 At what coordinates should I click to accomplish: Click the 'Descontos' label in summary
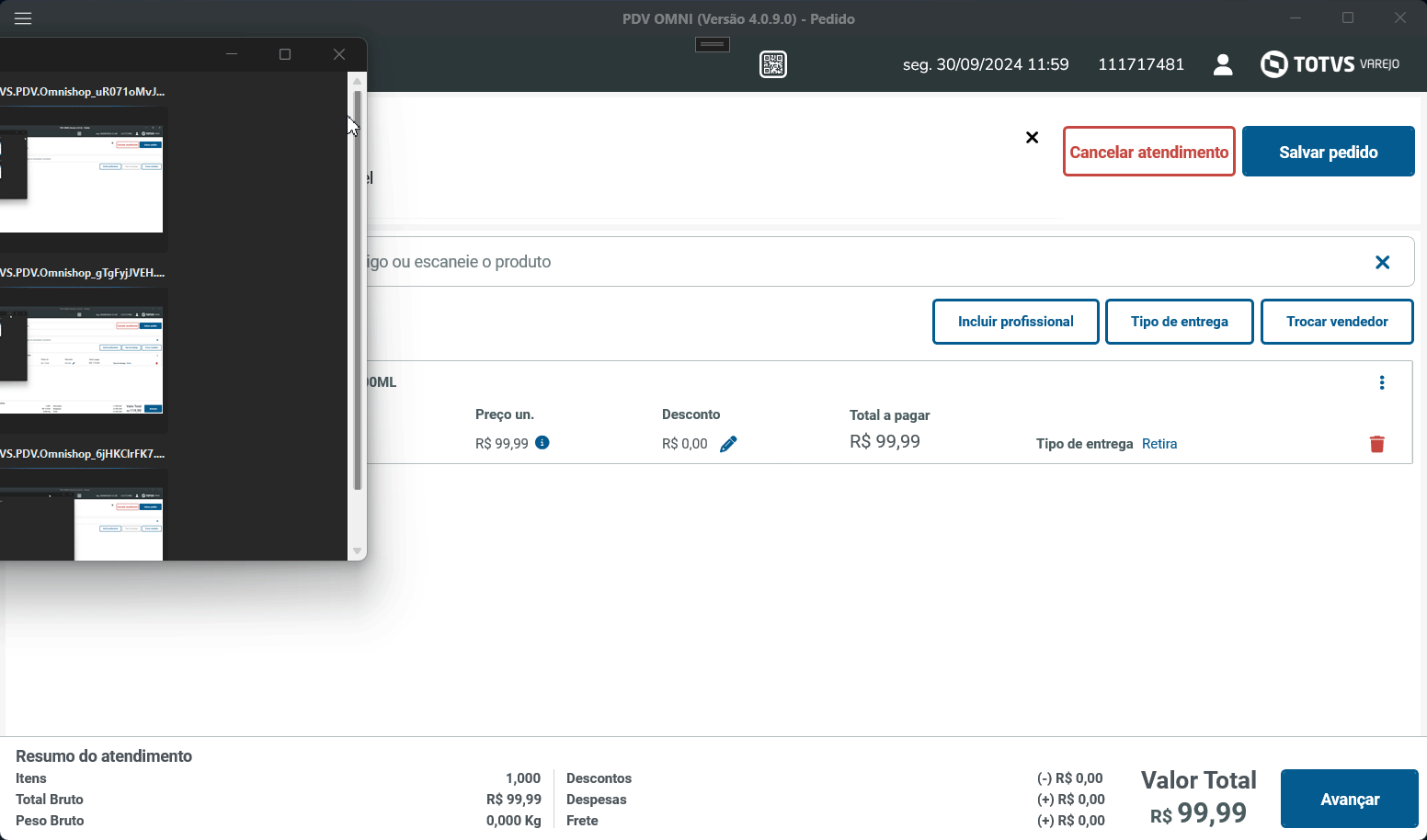tap(599, 778)
